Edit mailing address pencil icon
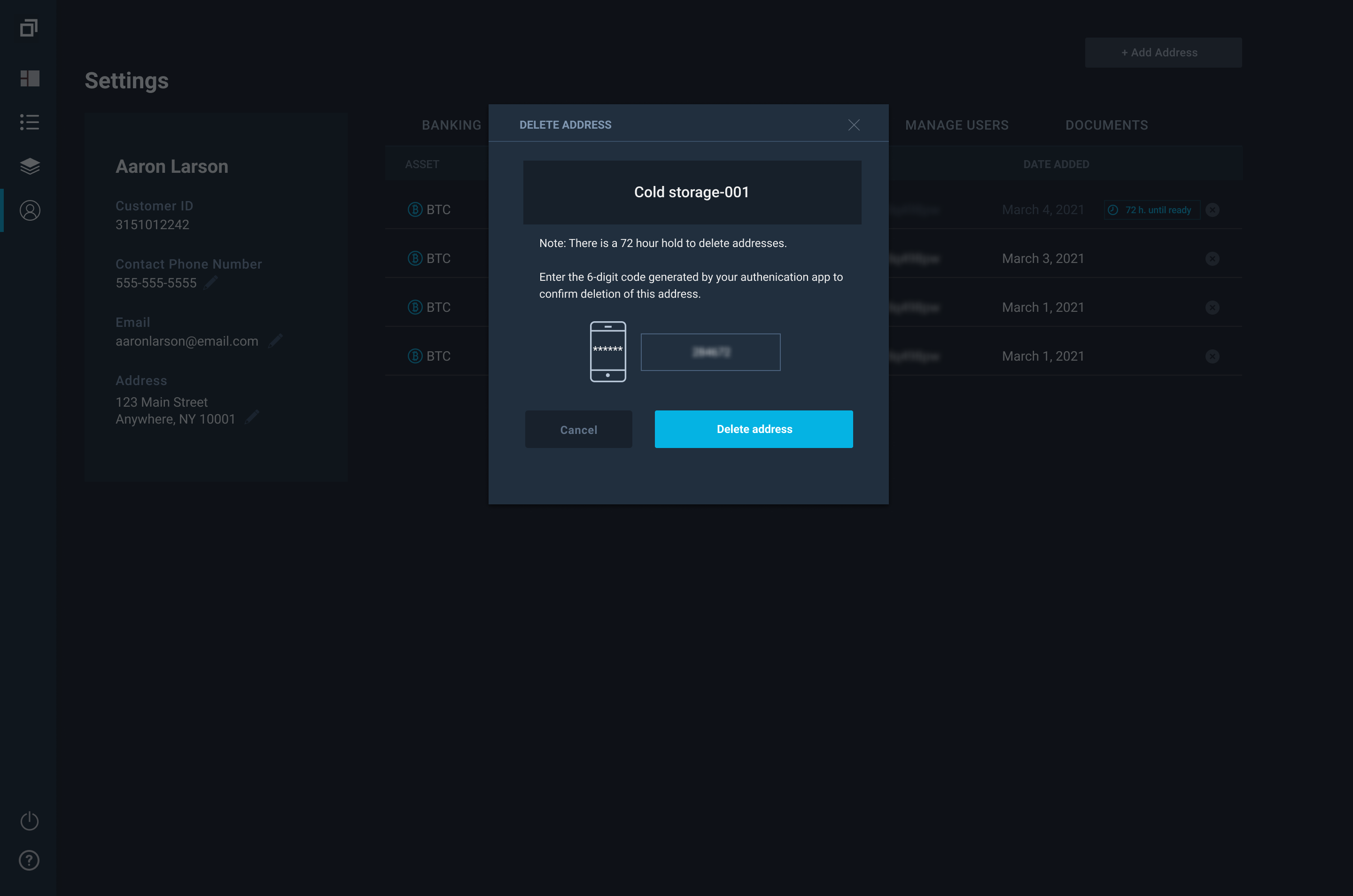 [252, 417]
